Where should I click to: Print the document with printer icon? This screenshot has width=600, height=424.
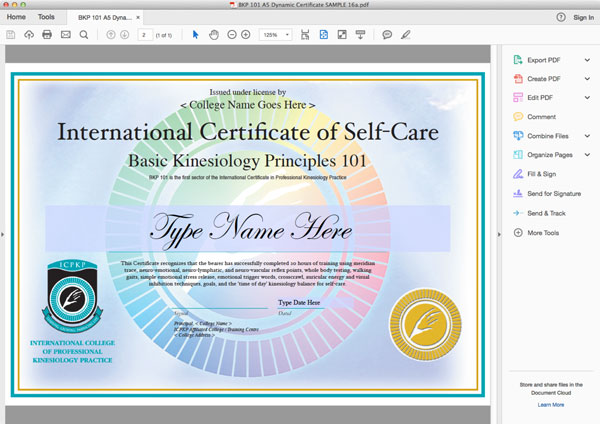(x=47, y=35)
